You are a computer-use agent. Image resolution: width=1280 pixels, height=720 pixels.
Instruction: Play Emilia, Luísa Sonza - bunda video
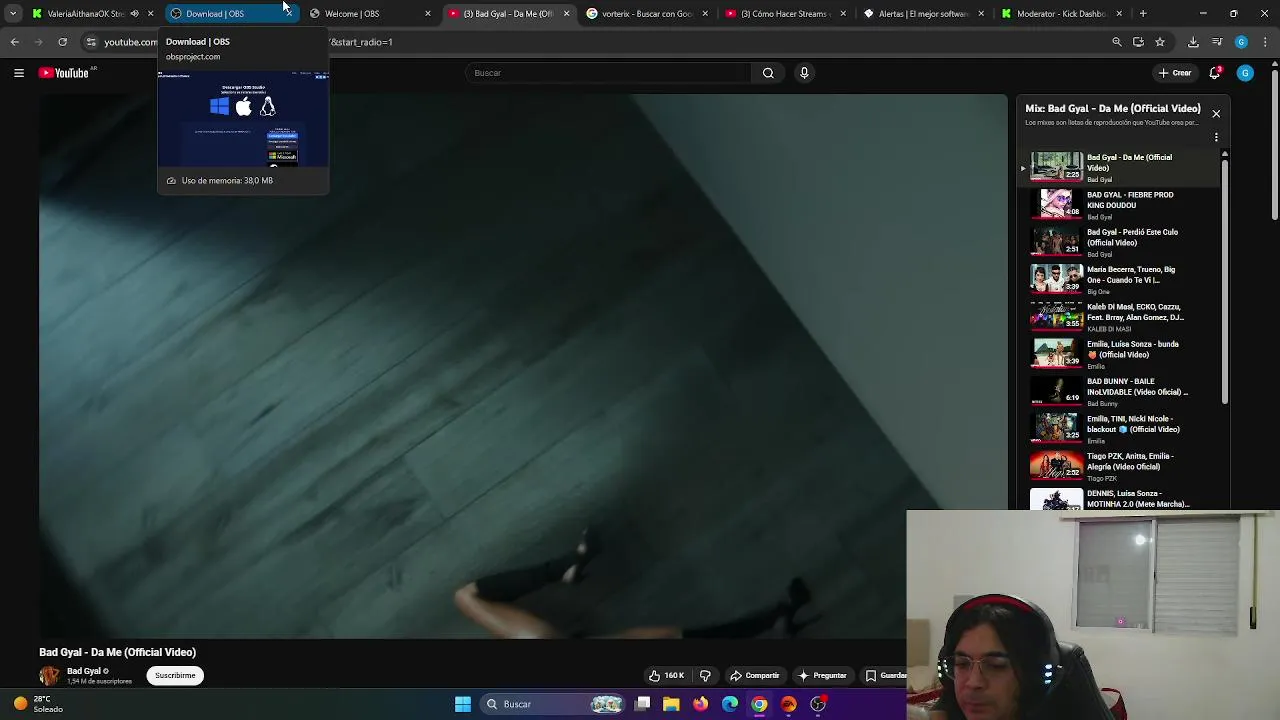(x=1120, y=354)
